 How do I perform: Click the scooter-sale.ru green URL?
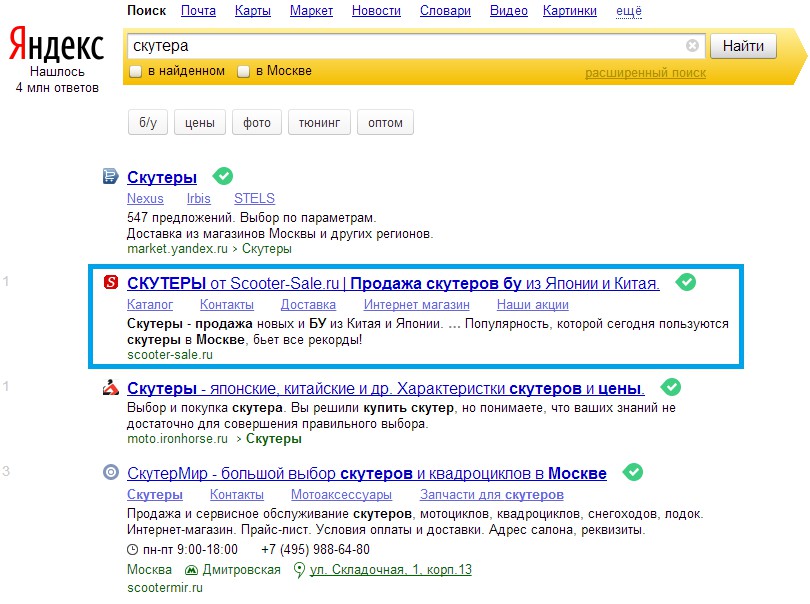pyautogui.click(x=170, y=354)
